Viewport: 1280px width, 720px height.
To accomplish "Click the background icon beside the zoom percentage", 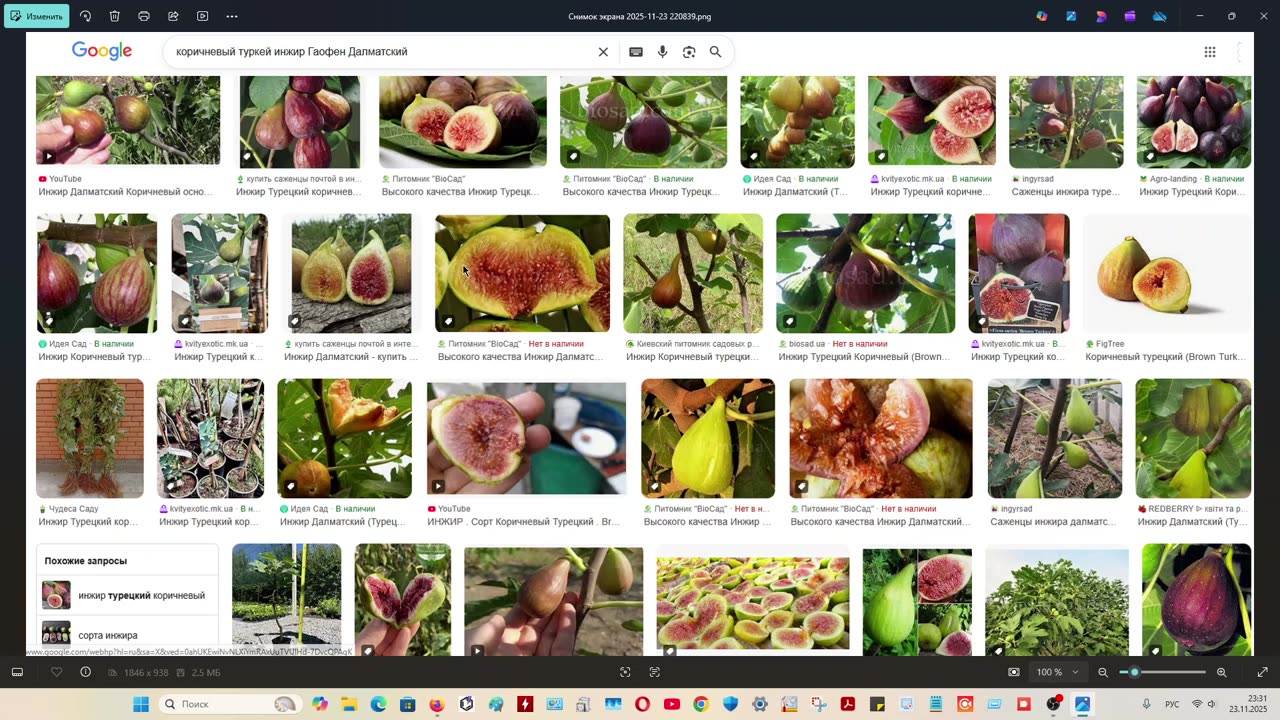I will coord(1014,672).
